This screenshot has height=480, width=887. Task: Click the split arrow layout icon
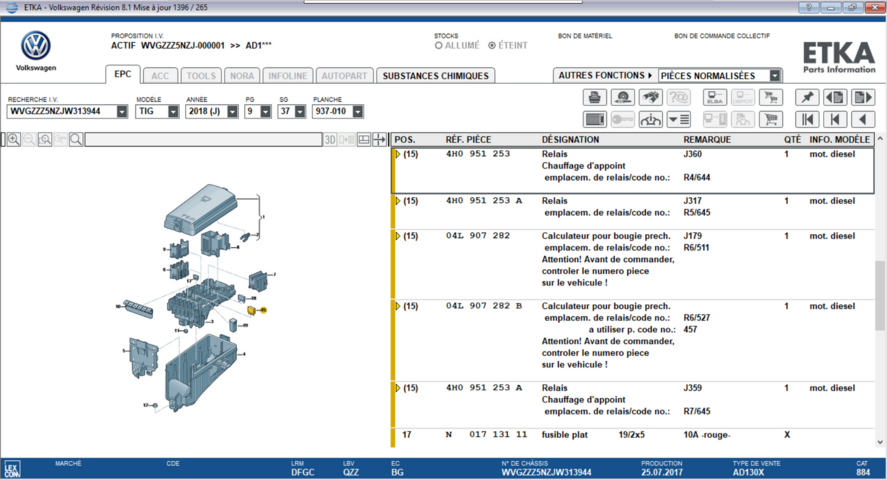(x=380, y=140)
